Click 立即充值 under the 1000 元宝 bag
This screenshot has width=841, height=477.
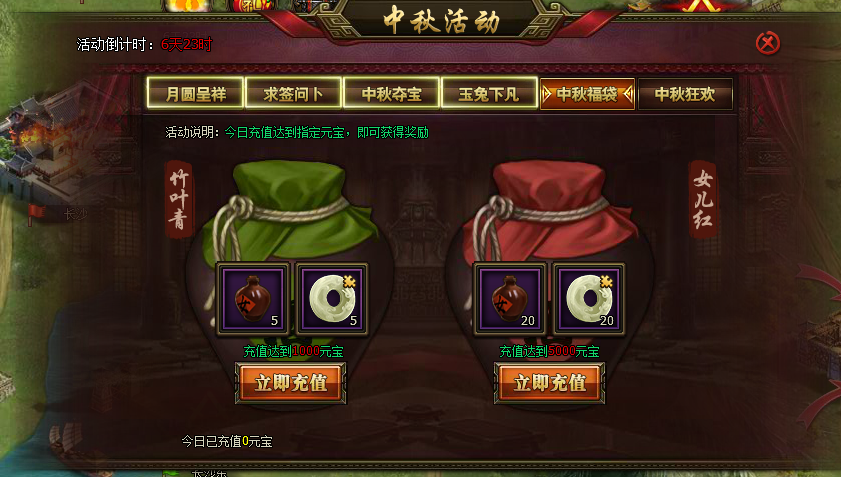(291, 383)
